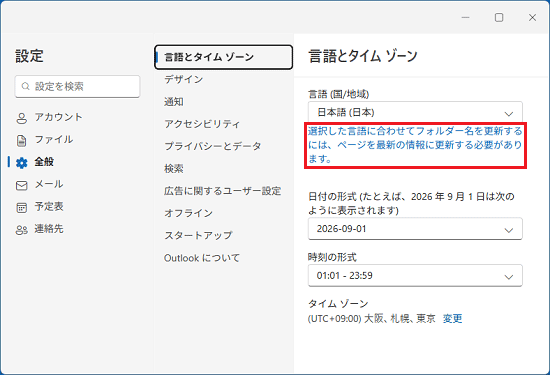Click the 言語 (国/地域) label

tap(338, 94)
